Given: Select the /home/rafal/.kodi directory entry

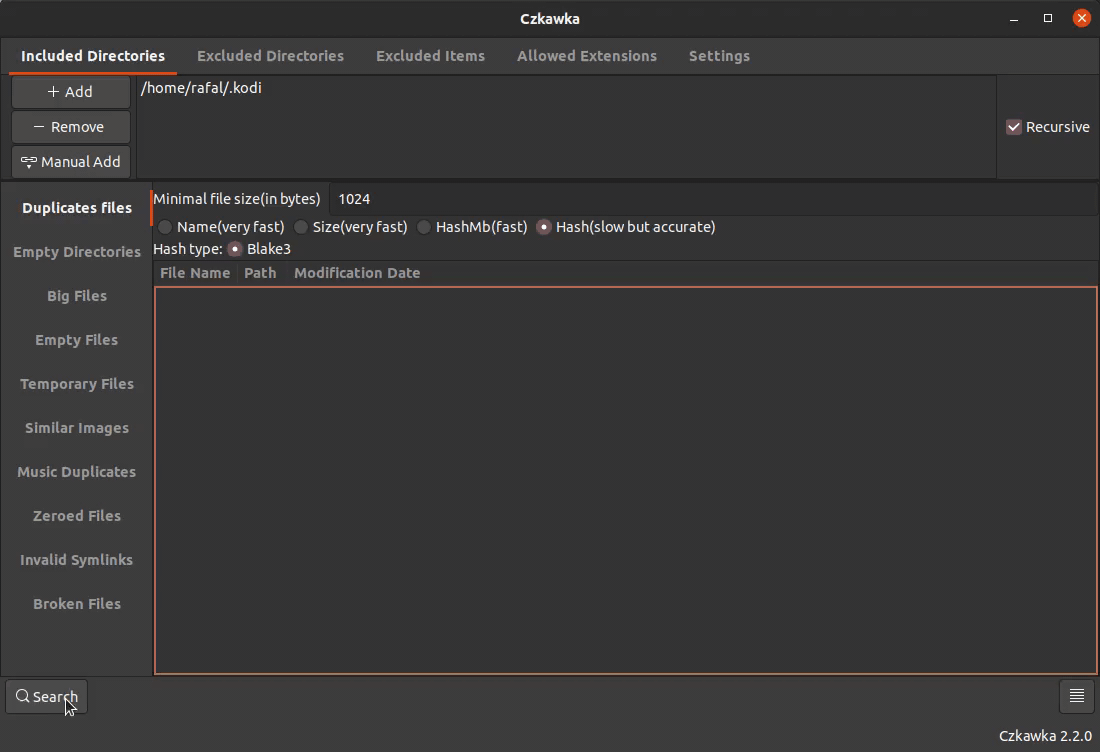Looking at the screenshot, I should (x=201, y=88).
